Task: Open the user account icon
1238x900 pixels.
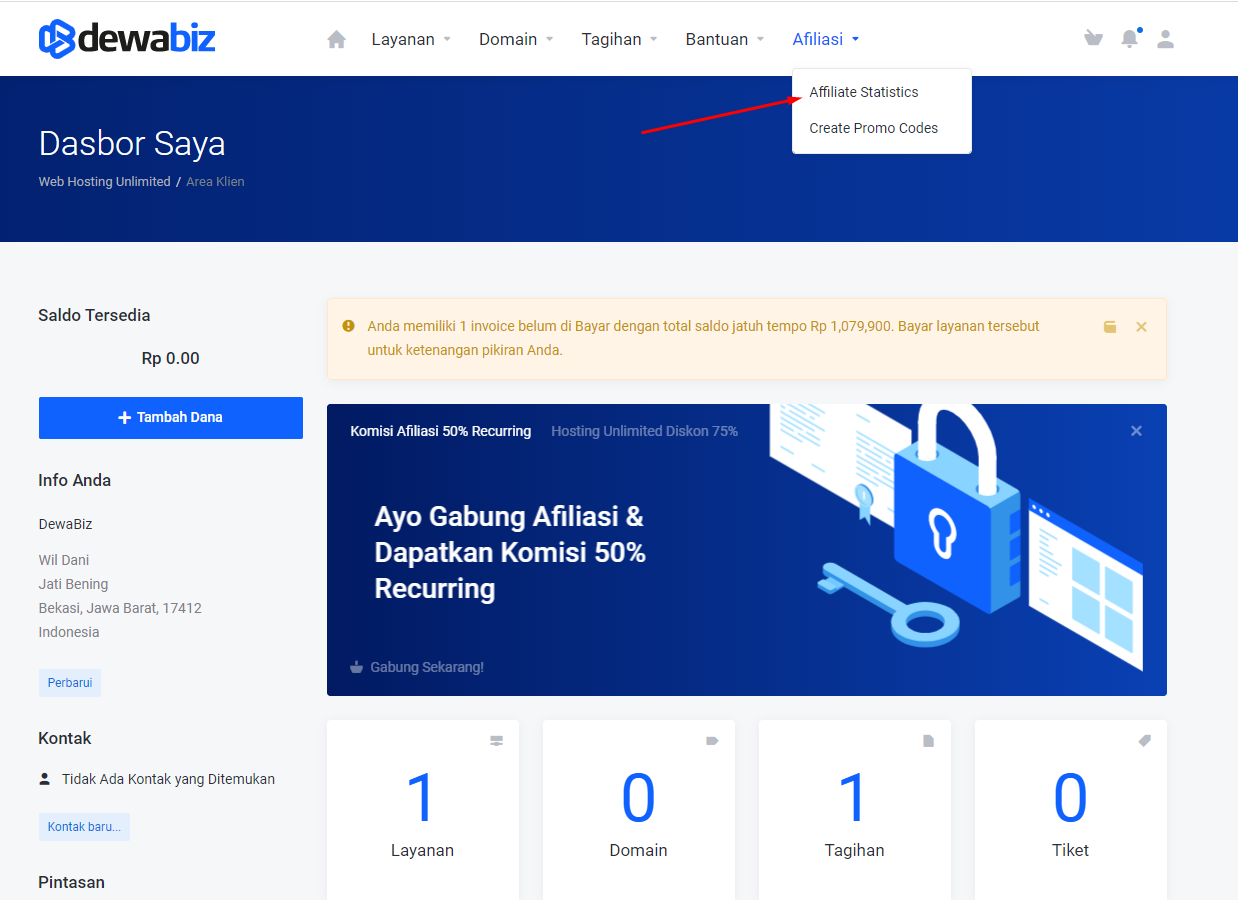Action: [1165, 39]
